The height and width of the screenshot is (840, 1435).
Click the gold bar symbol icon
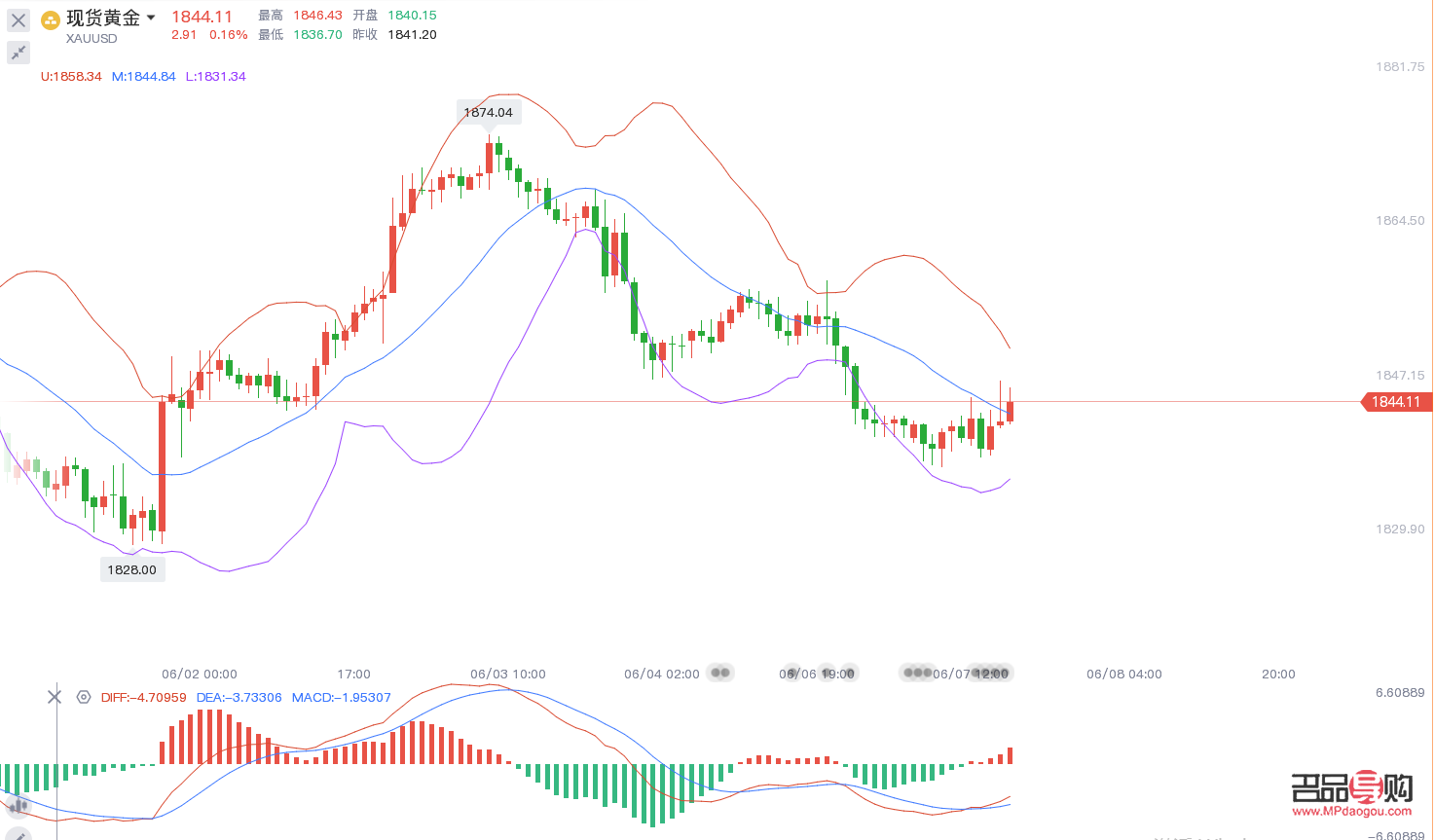click(x=51, y=20)
